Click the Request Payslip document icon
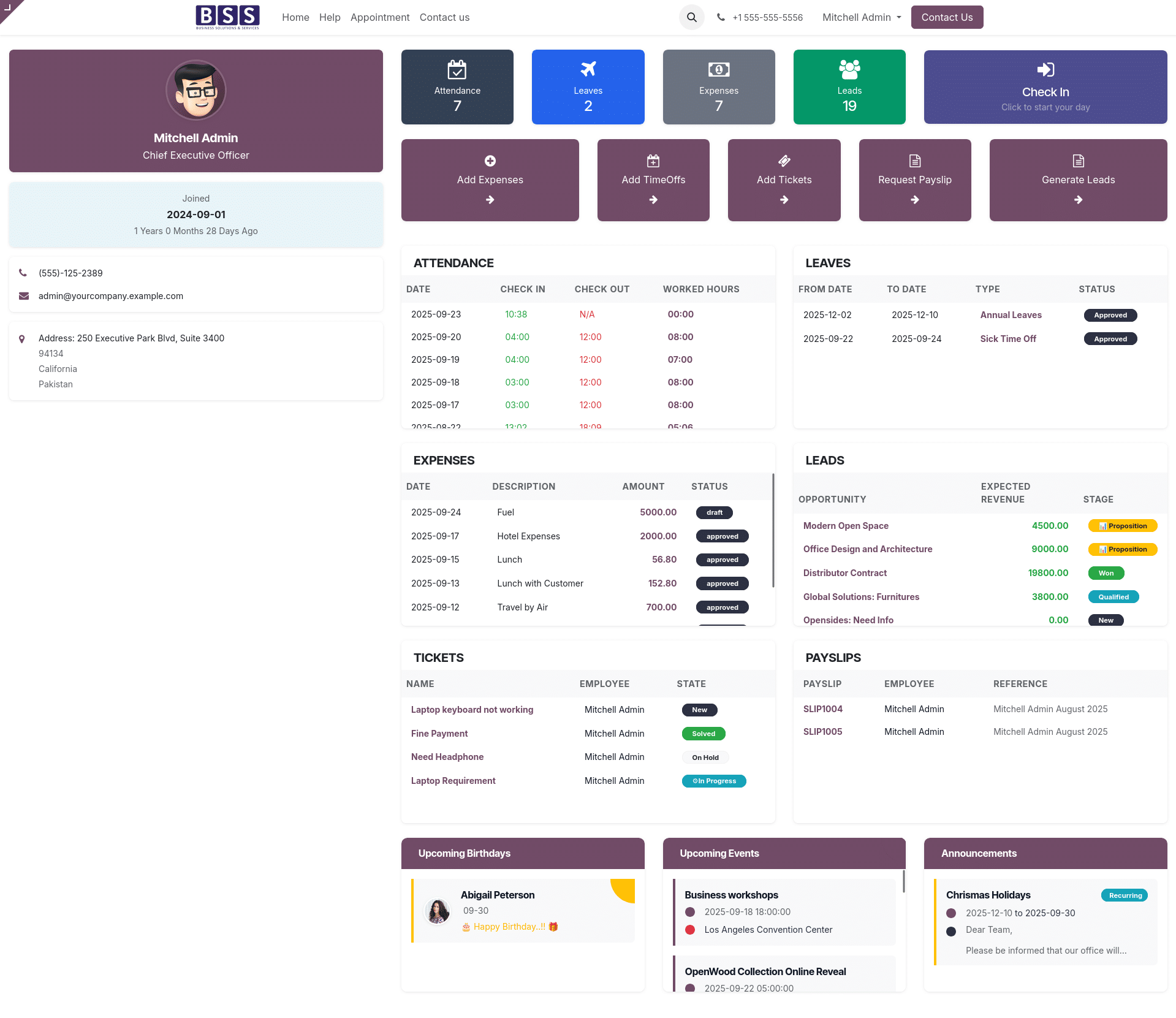Viewport: 1176px width, 1018px height. (x=914, y=161)
